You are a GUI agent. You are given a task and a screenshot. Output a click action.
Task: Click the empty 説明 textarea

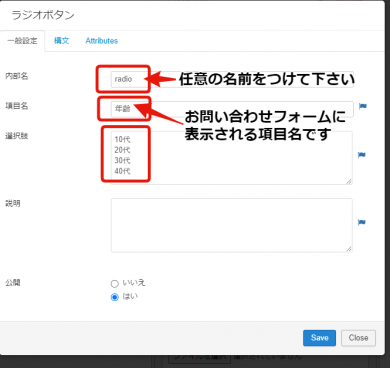pos(232,225)
